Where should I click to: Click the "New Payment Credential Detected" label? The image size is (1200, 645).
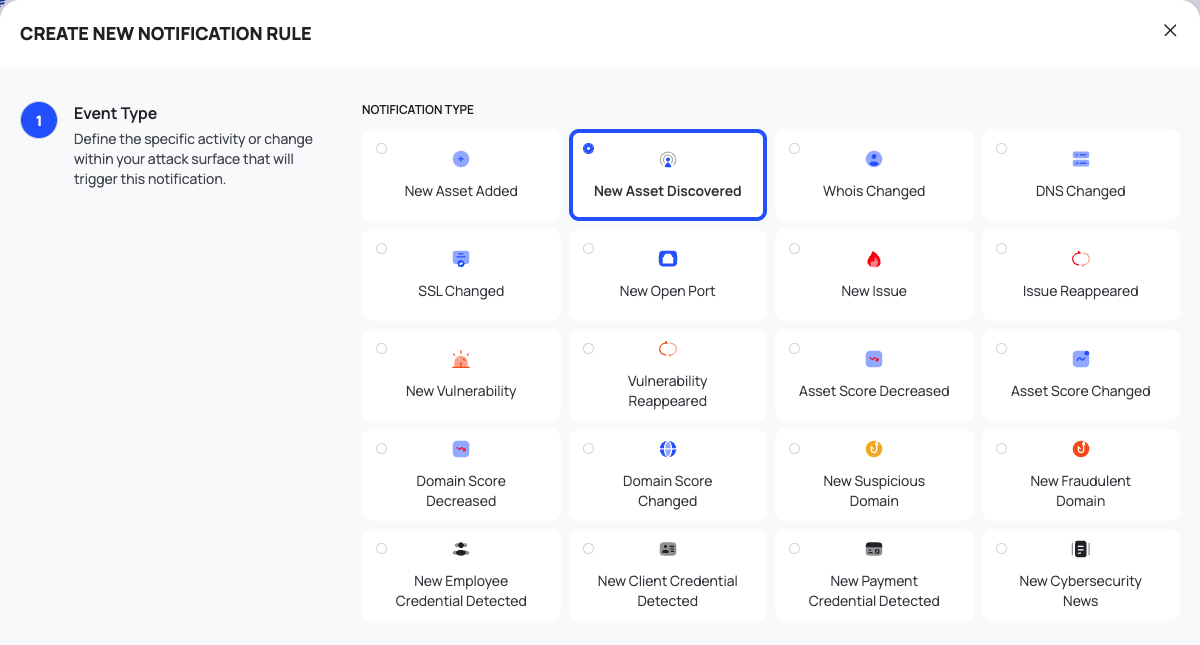pos(874,591)
